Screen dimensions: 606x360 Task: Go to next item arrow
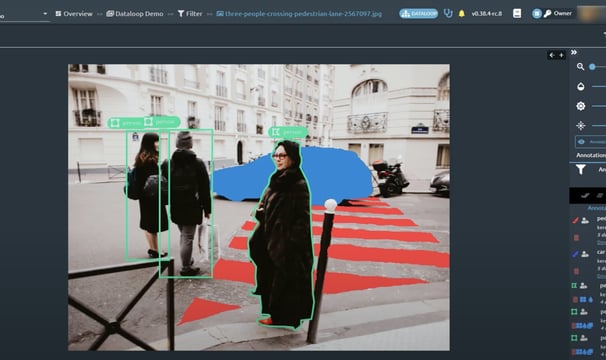pyautogui.click(x=561, y=55)
